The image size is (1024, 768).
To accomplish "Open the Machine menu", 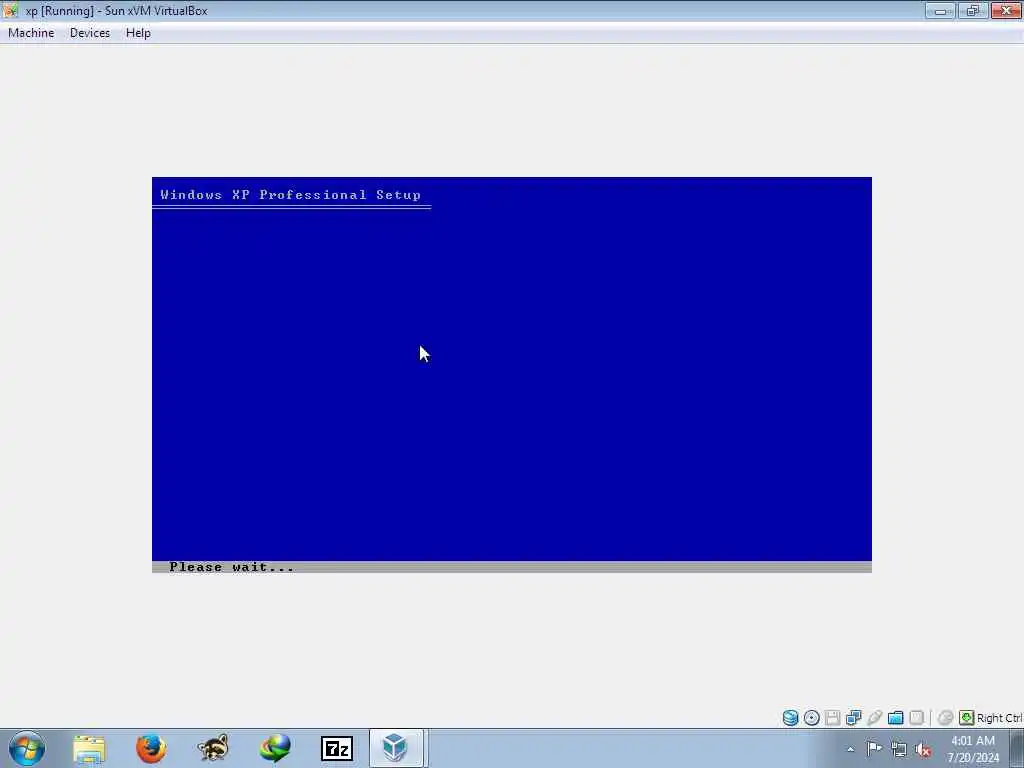I will coord(31,33).
